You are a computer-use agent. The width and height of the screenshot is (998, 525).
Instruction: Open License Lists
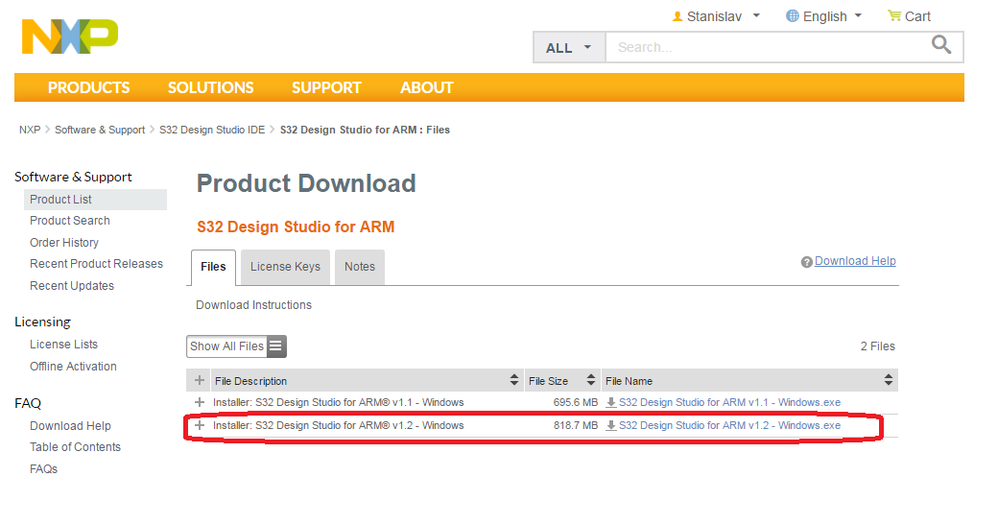pos(64,344)
